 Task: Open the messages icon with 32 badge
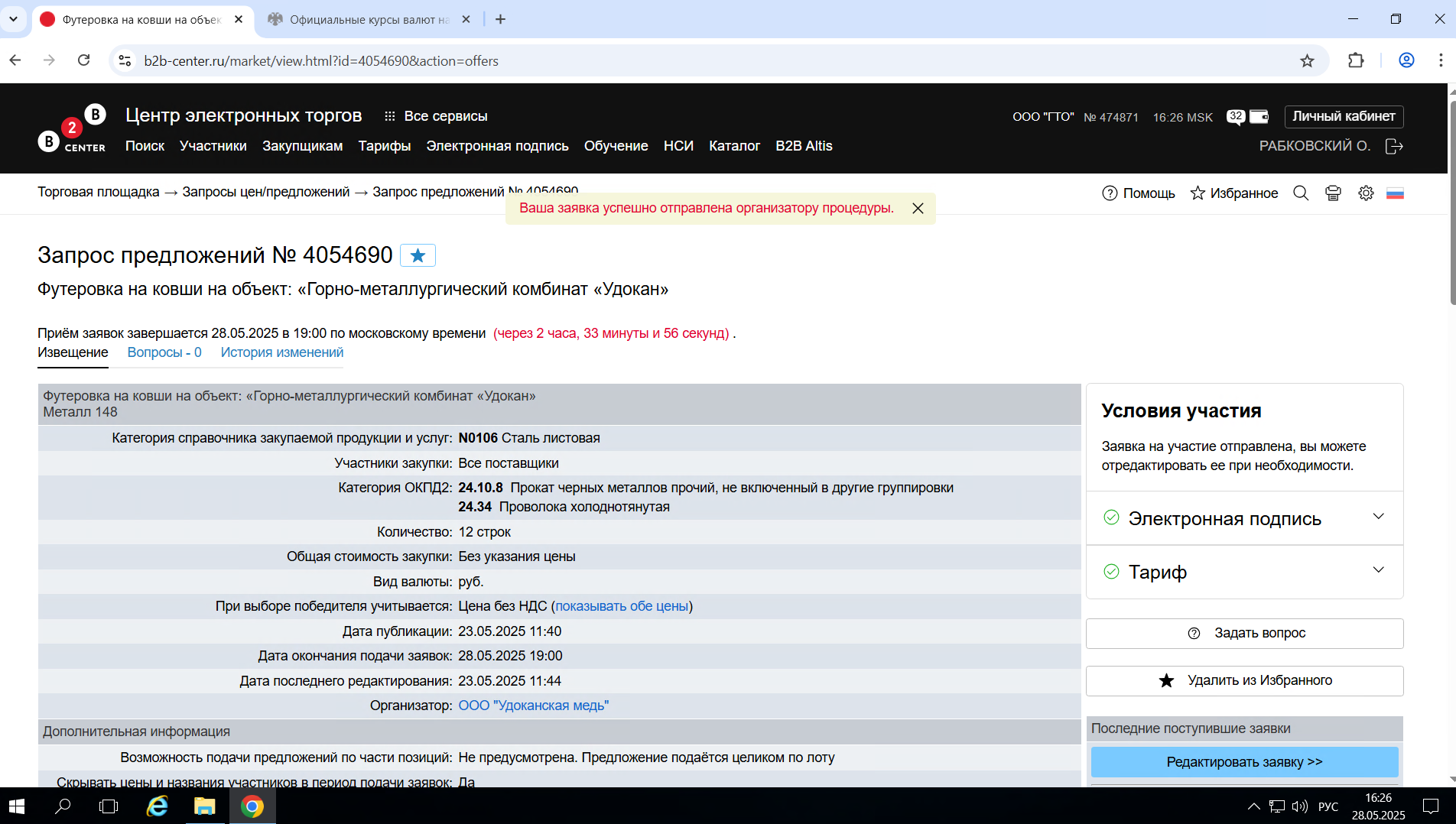1236,117
